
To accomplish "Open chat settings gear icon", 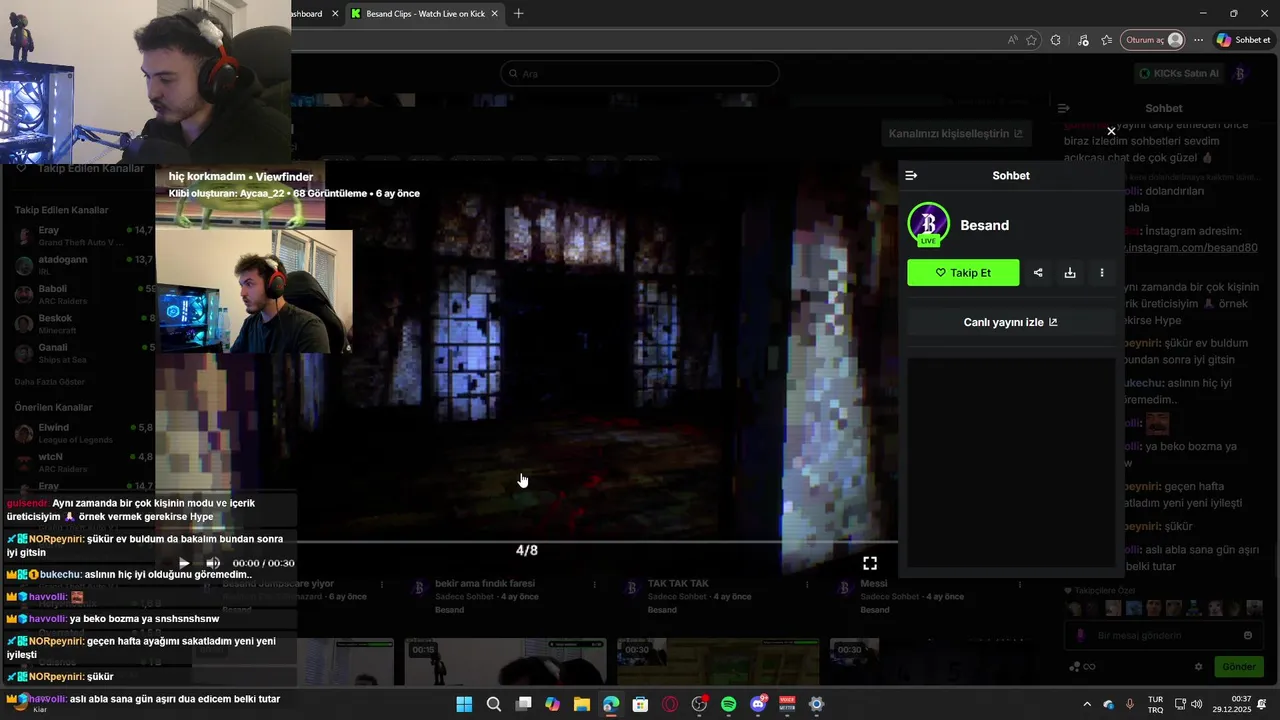I will 1198,667.
